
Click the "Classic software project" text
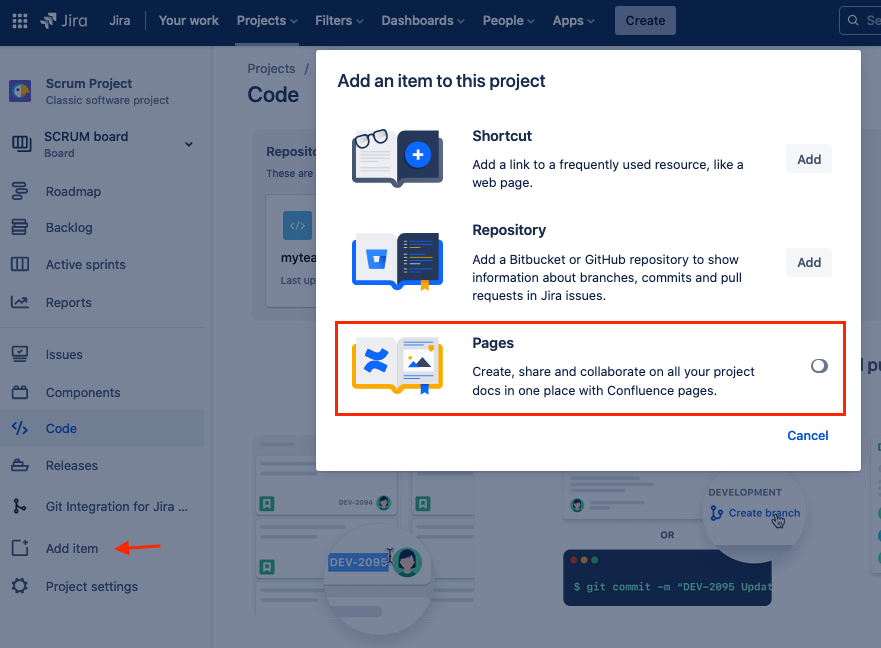click(x=107, y=101)
